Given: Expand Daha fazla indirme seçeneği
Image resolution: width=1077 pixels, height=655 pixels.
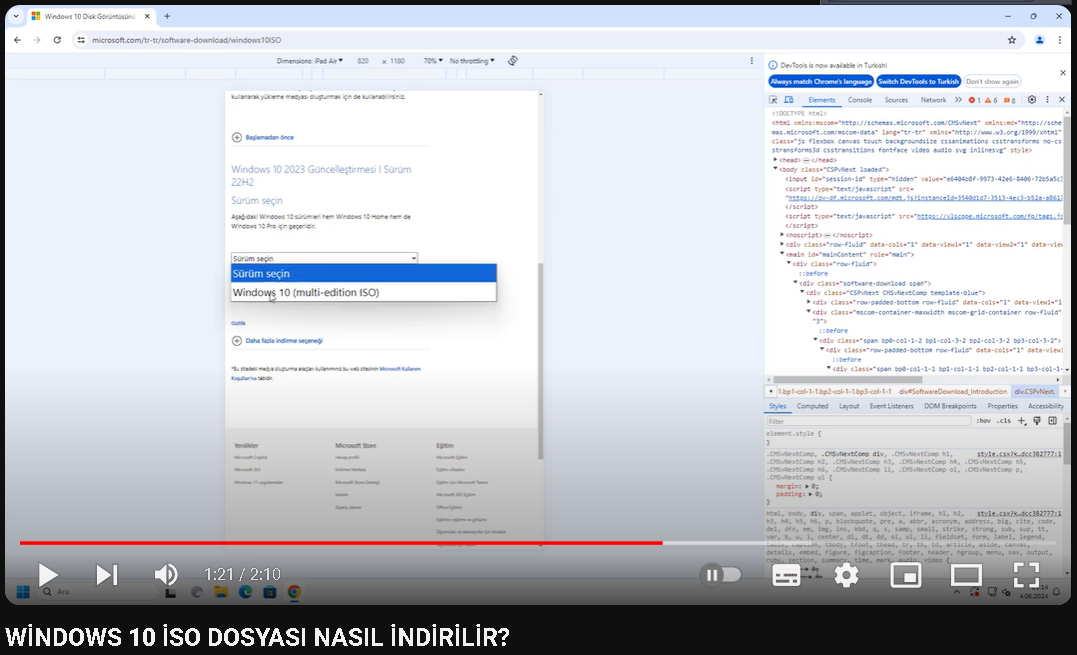Looking at the screenshot, I should click(x=277, y=341).
